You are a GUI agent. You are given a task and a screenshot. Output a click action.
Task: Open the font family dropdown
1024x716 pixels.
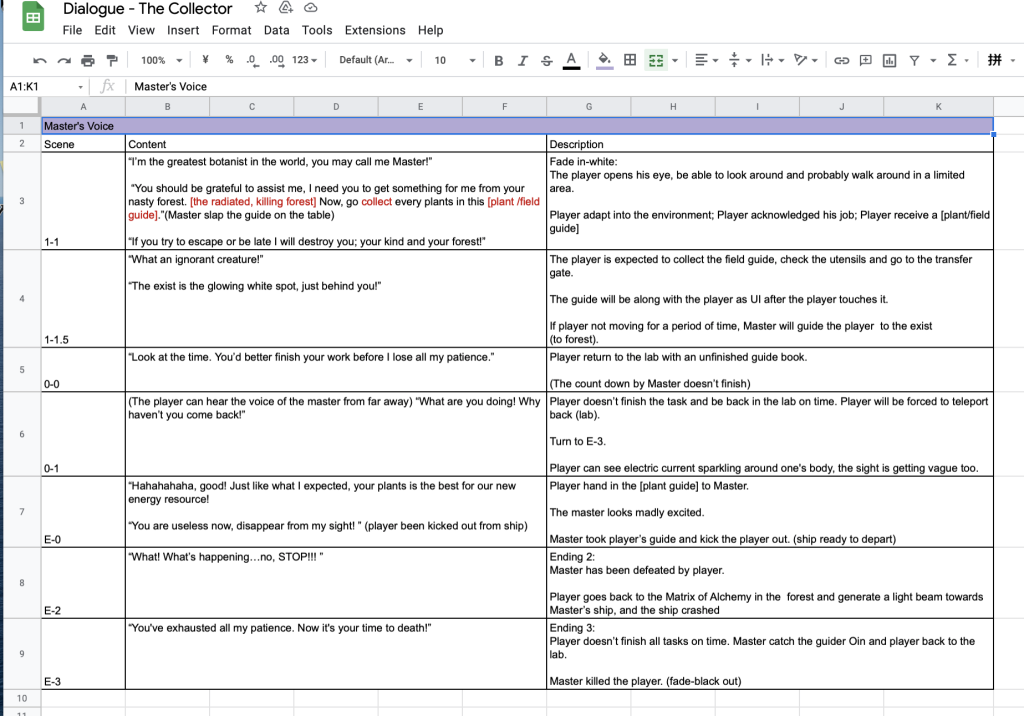coord(376,60)
